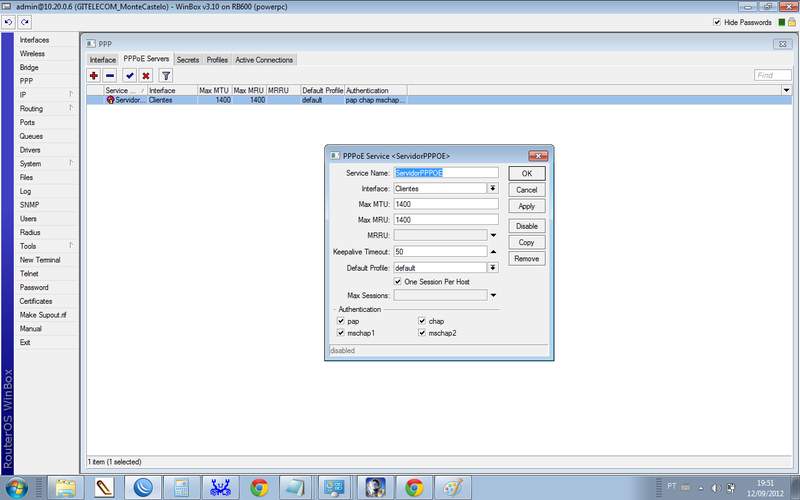The image size is (800, 500).
Task: Click OK in PPPoE Service dialog
Action: 527,173
